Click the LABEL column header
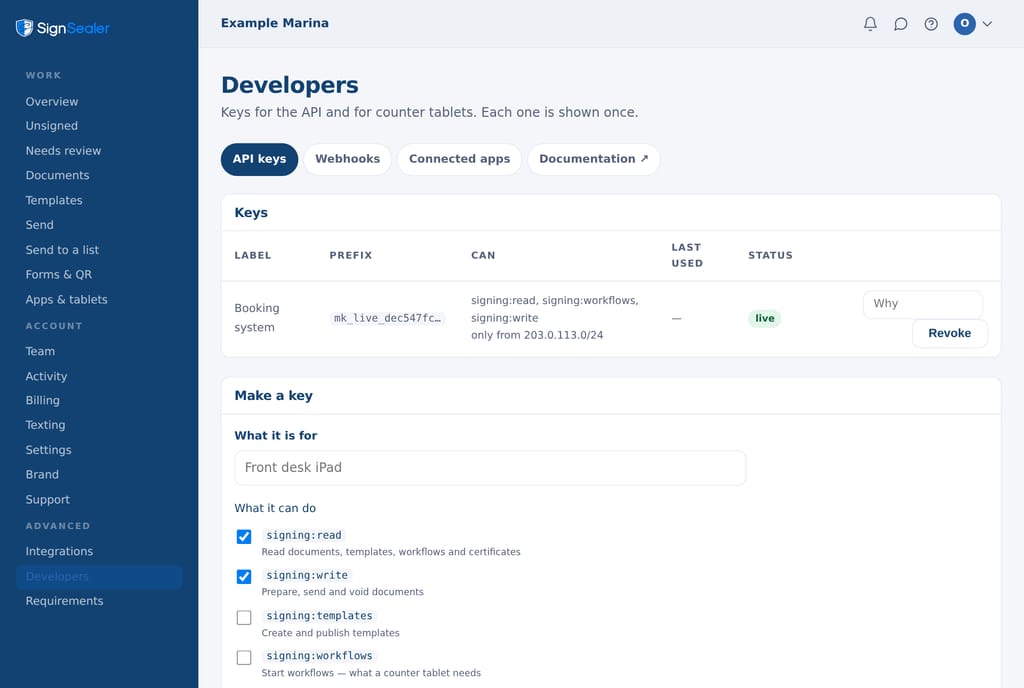1024x688 pixels. coord(253,256)
